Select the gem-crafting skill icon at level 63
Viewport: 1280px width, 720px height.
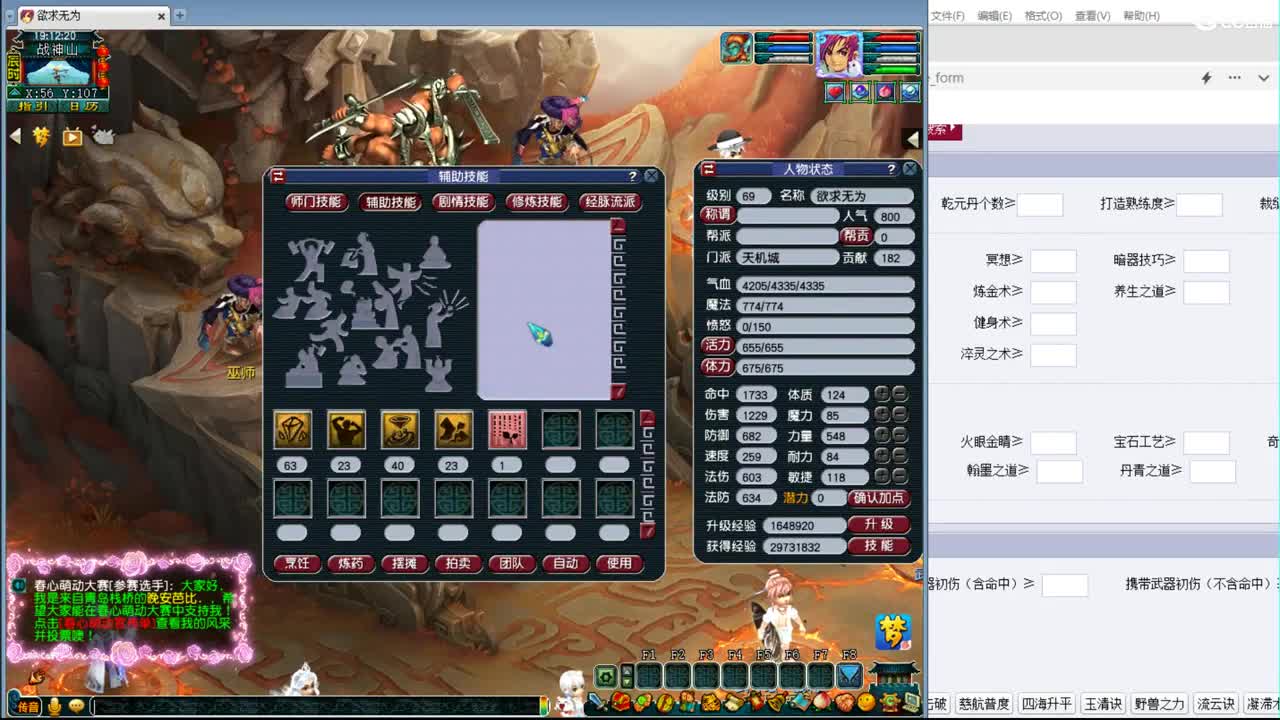click(292, 430)
